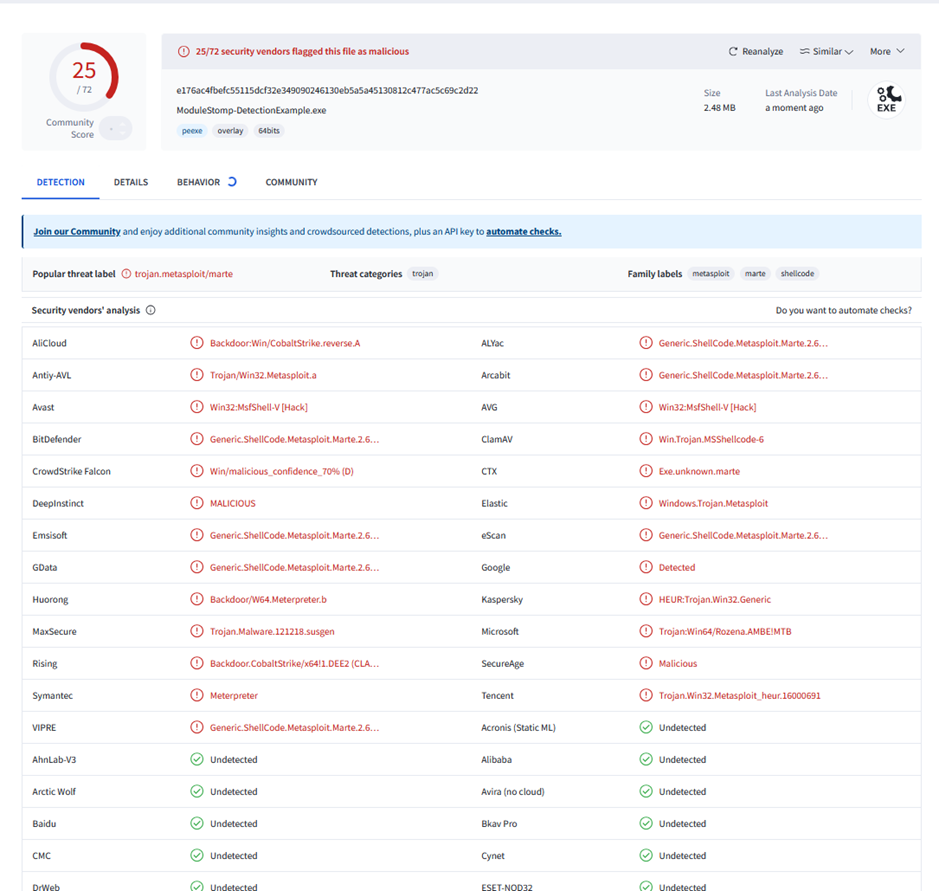Click the alert icon in the ALYac row
Viewport: 939px width, 891px height.
646,343
